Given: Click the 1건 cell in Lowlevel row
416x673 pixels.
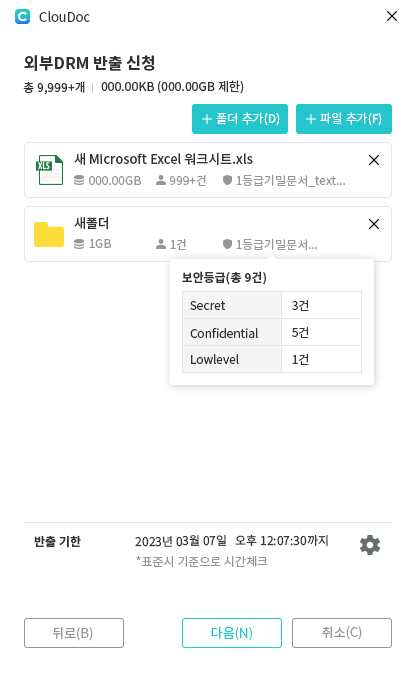Looking at the screenshot, I should coord(321,359).
